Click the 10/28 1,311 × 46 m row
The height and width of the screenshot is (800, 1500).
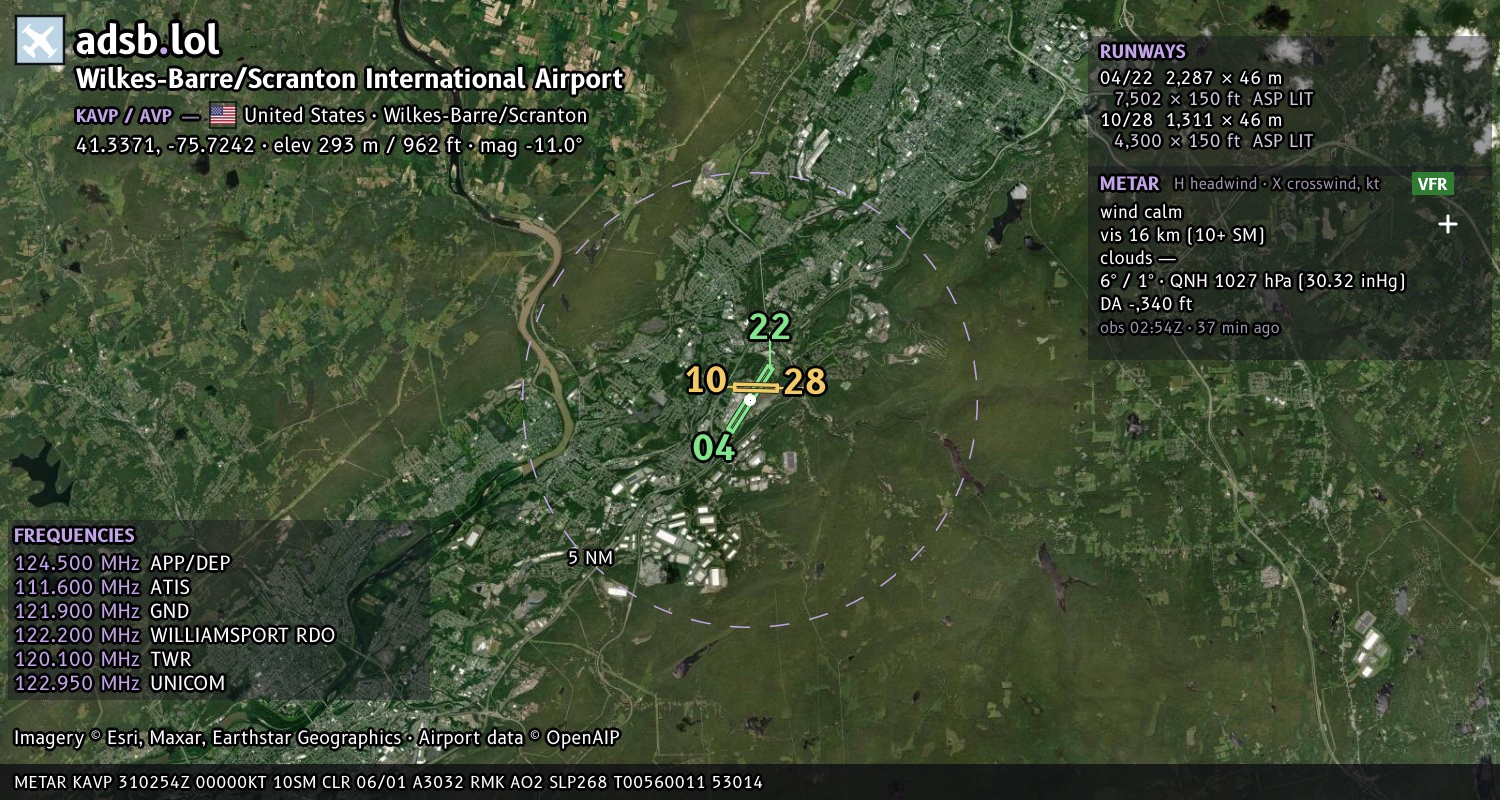[x=1191, y=120]
